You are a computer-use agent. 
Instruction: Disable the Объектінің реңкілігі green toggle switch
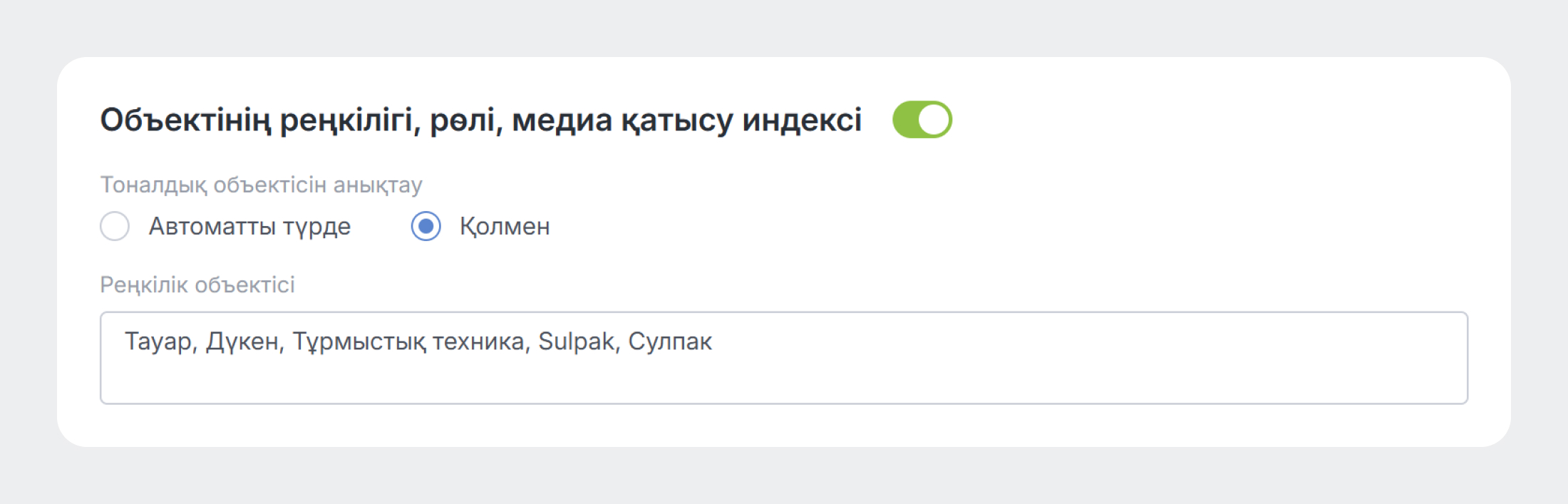922,120
